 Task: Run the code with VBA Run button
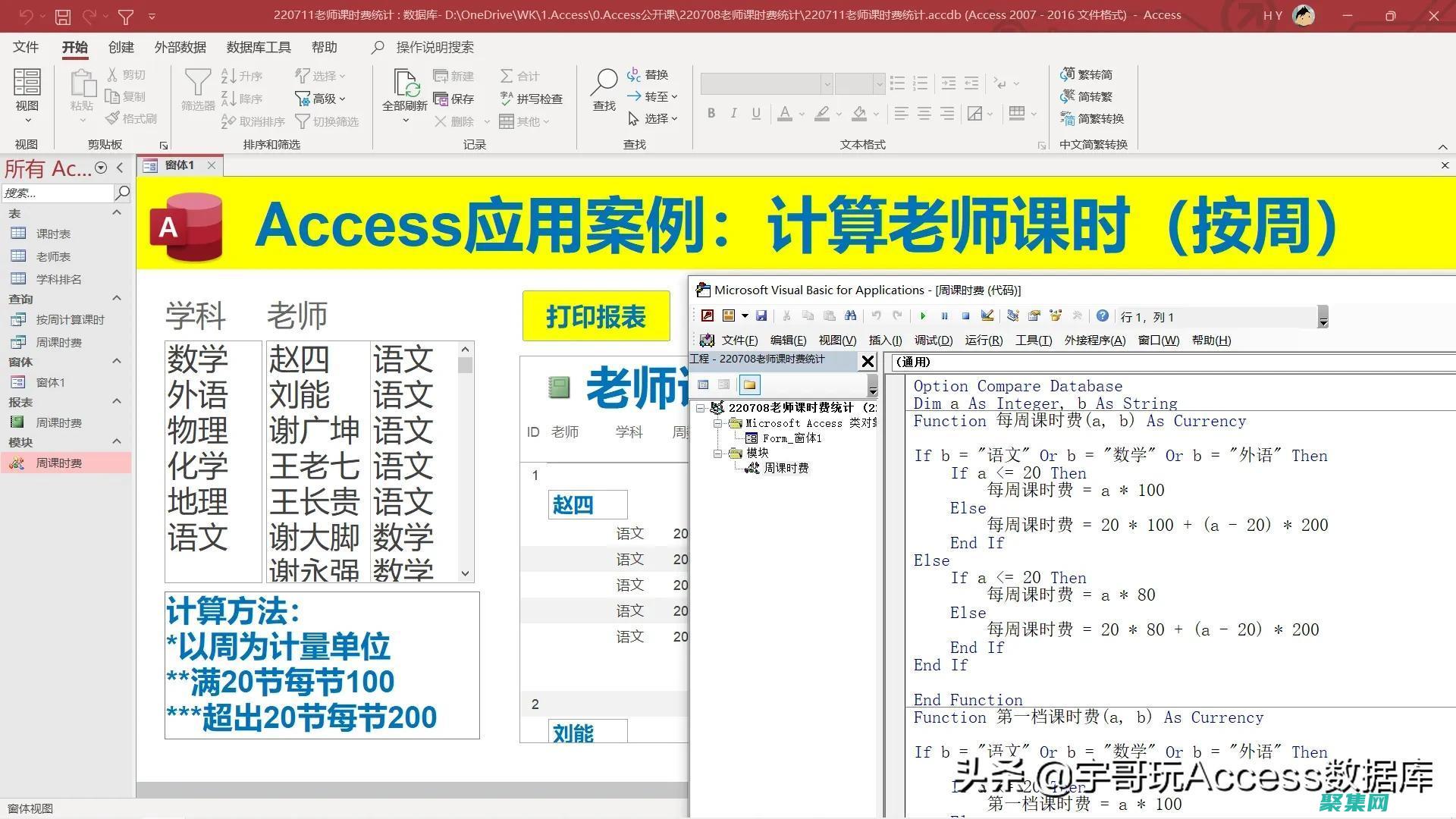(923, 315)
